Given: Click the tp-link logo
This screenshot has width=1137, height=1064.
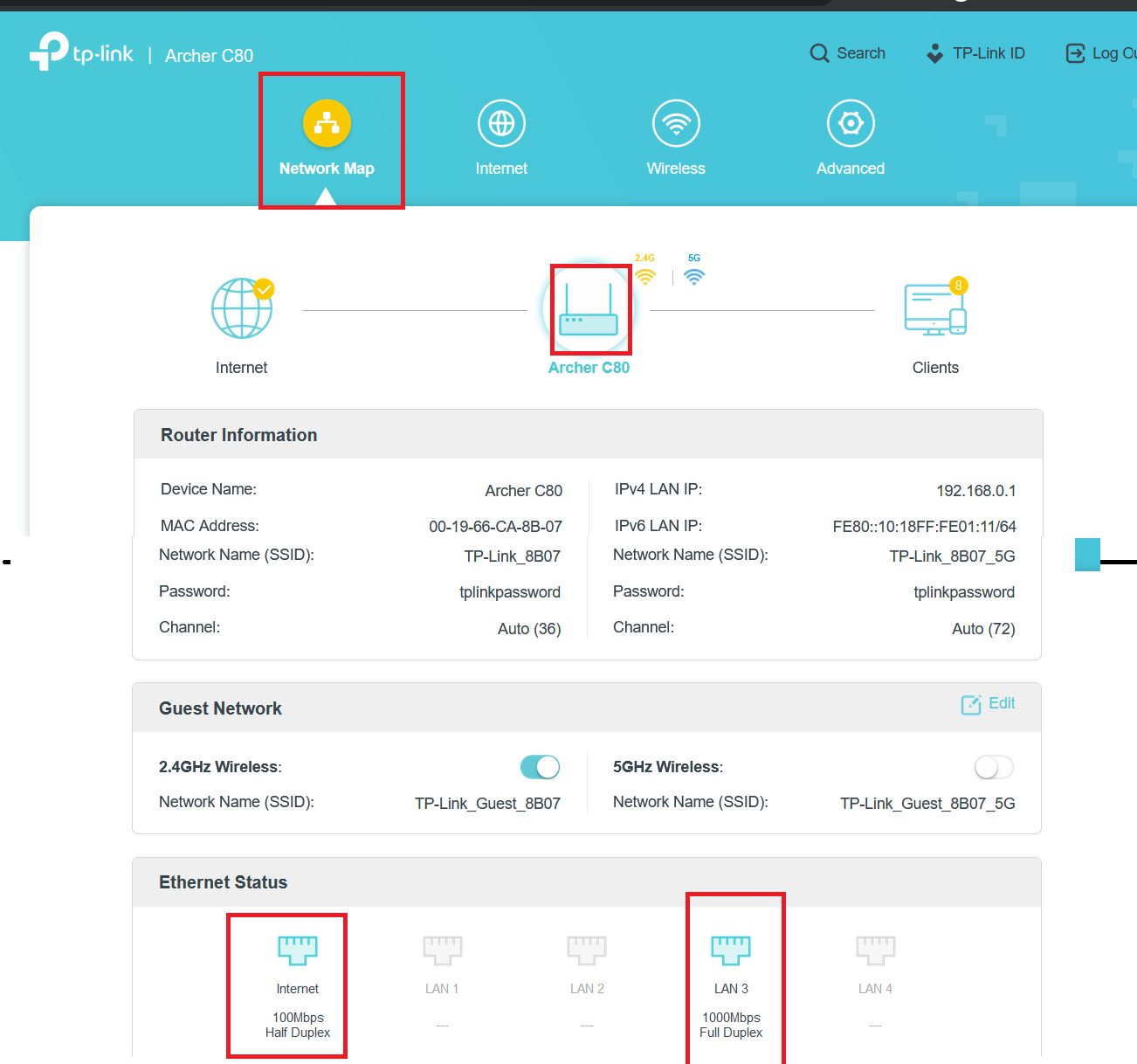Looking at the screenshot, I should (81, 52).
